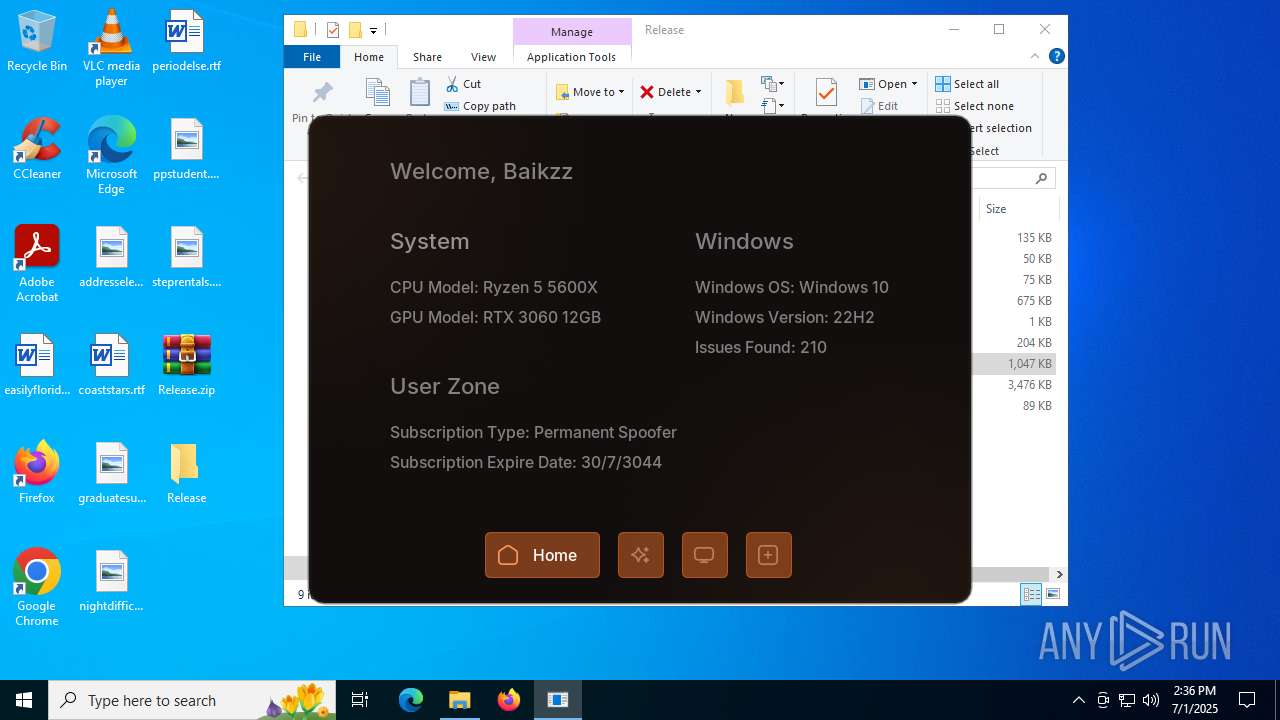This screenshot has height=720, width=1280.
Task: Click the New folder quick access toolbar icon
Action: 354,30
